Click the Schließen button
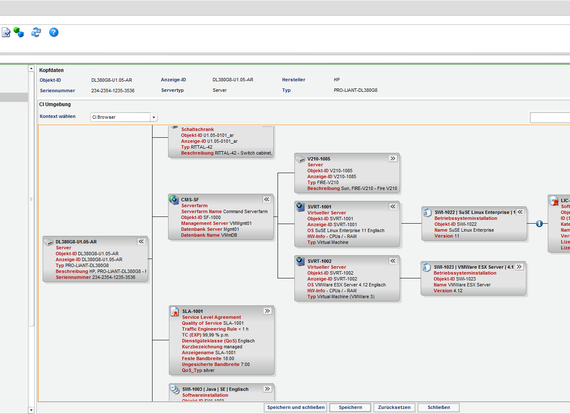Viewport: 570px width, 414px height. (438, 407)
